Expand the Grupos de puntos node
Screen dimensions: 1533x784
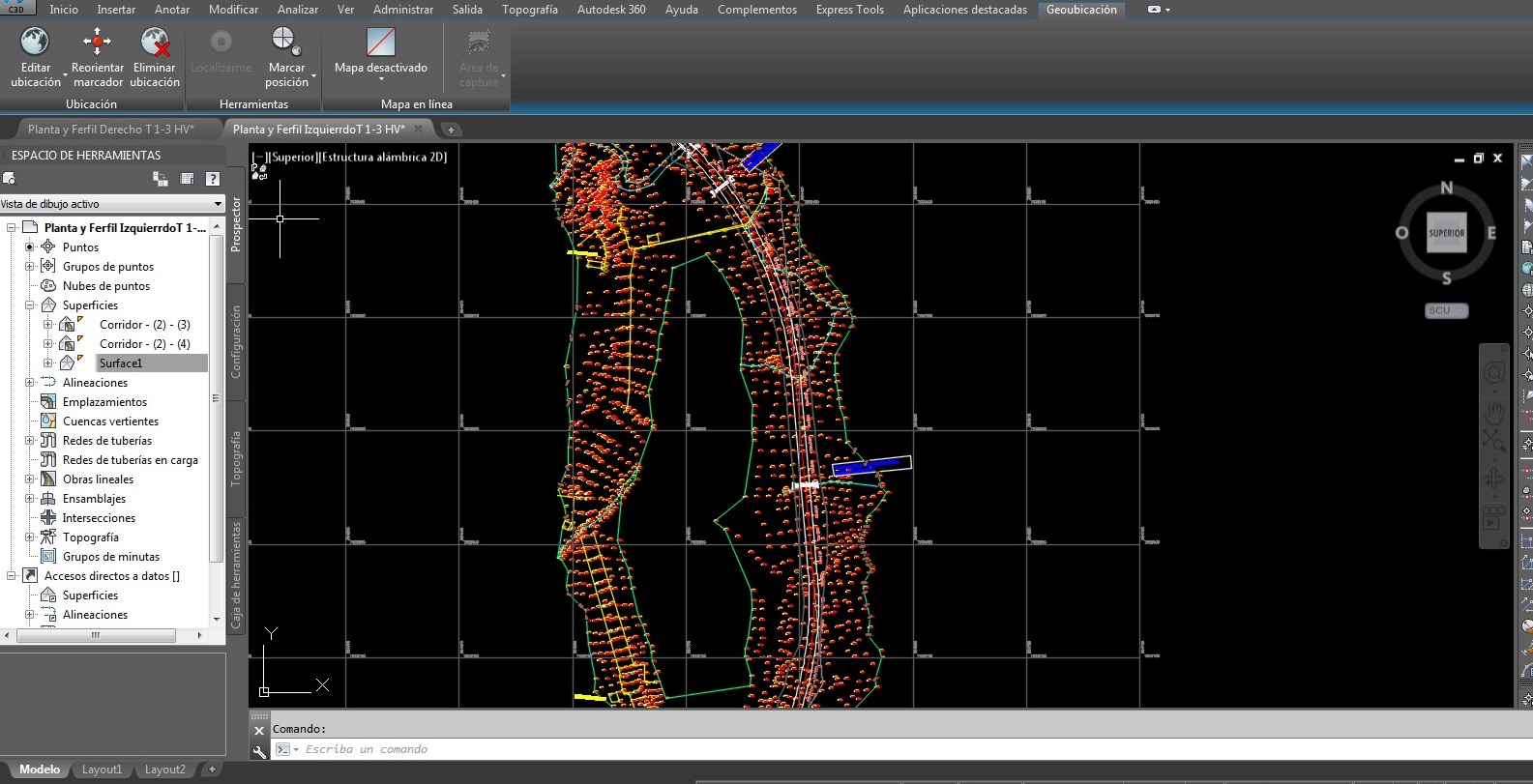(x=30, y=267)
